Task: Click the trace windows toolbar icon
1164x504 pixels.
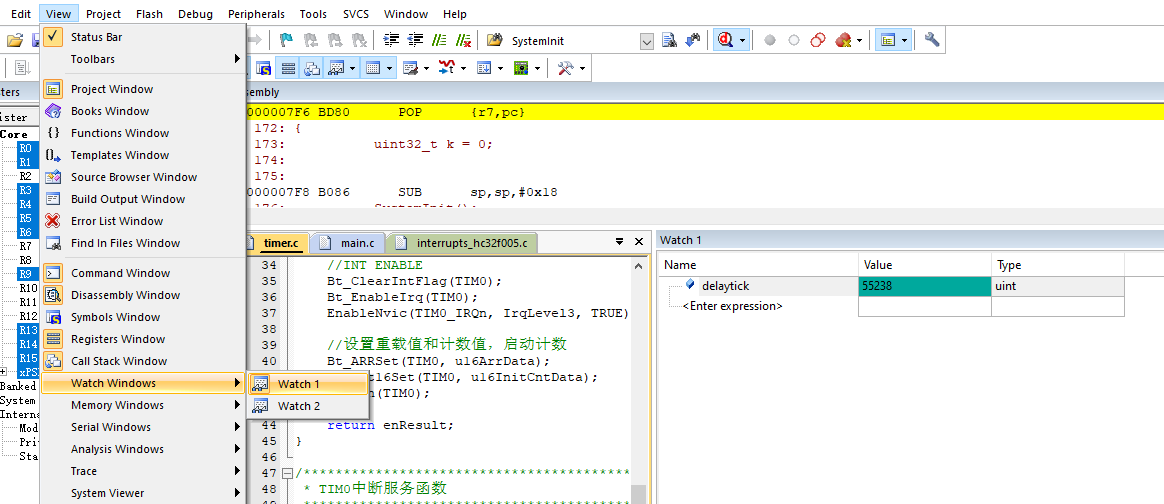Action: coord(484,68)
